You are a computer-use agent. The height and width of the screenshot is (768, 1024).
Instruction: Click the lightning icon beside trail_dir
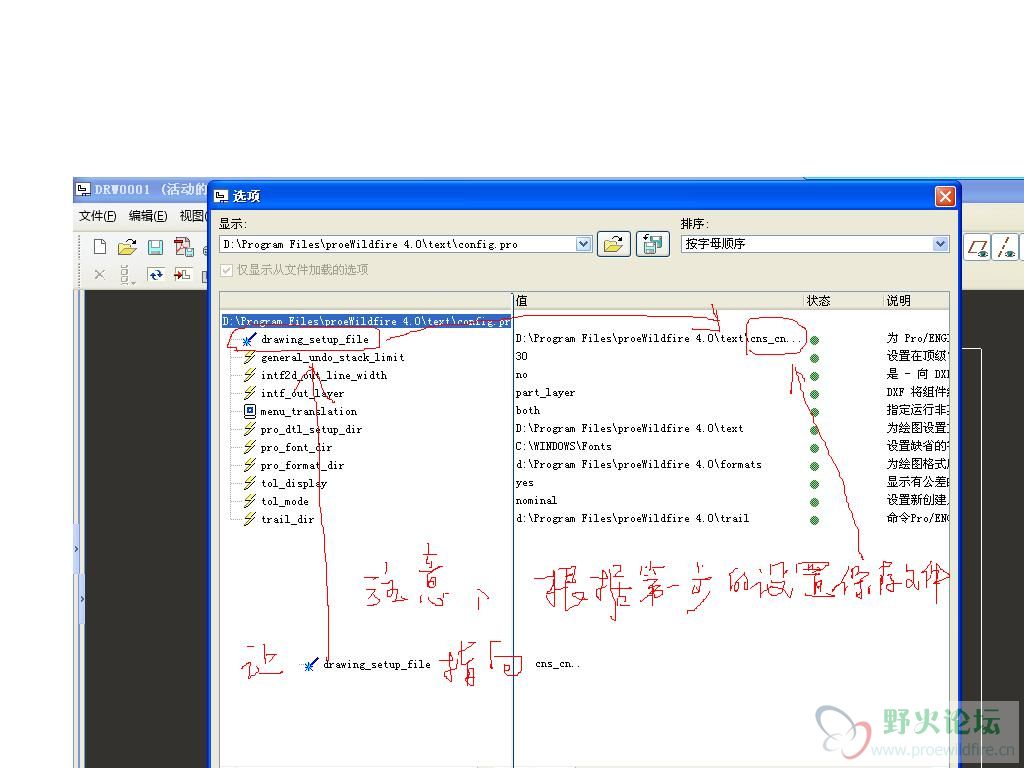pos(249,519)
